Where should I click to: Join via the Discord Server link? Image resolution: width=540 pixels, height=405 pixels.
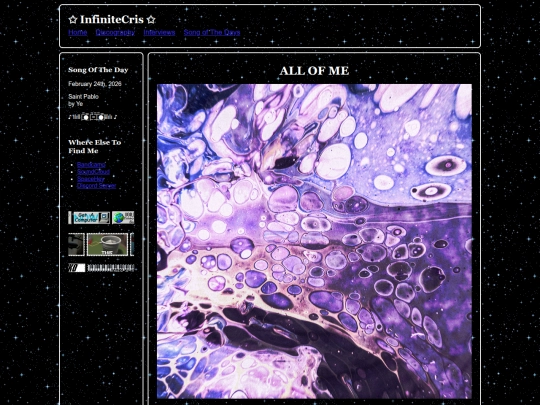[x=96, y=186]
